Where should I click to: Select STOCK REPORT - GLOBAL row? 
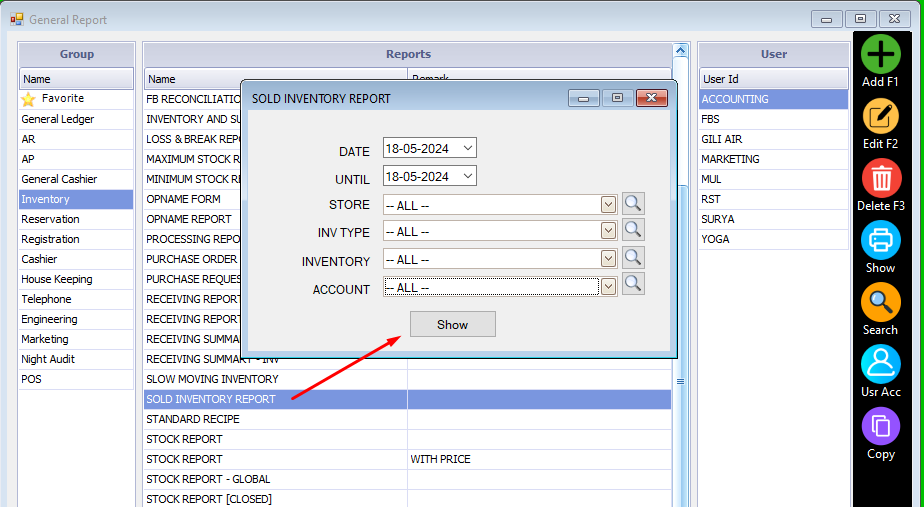tap(407, 479)
